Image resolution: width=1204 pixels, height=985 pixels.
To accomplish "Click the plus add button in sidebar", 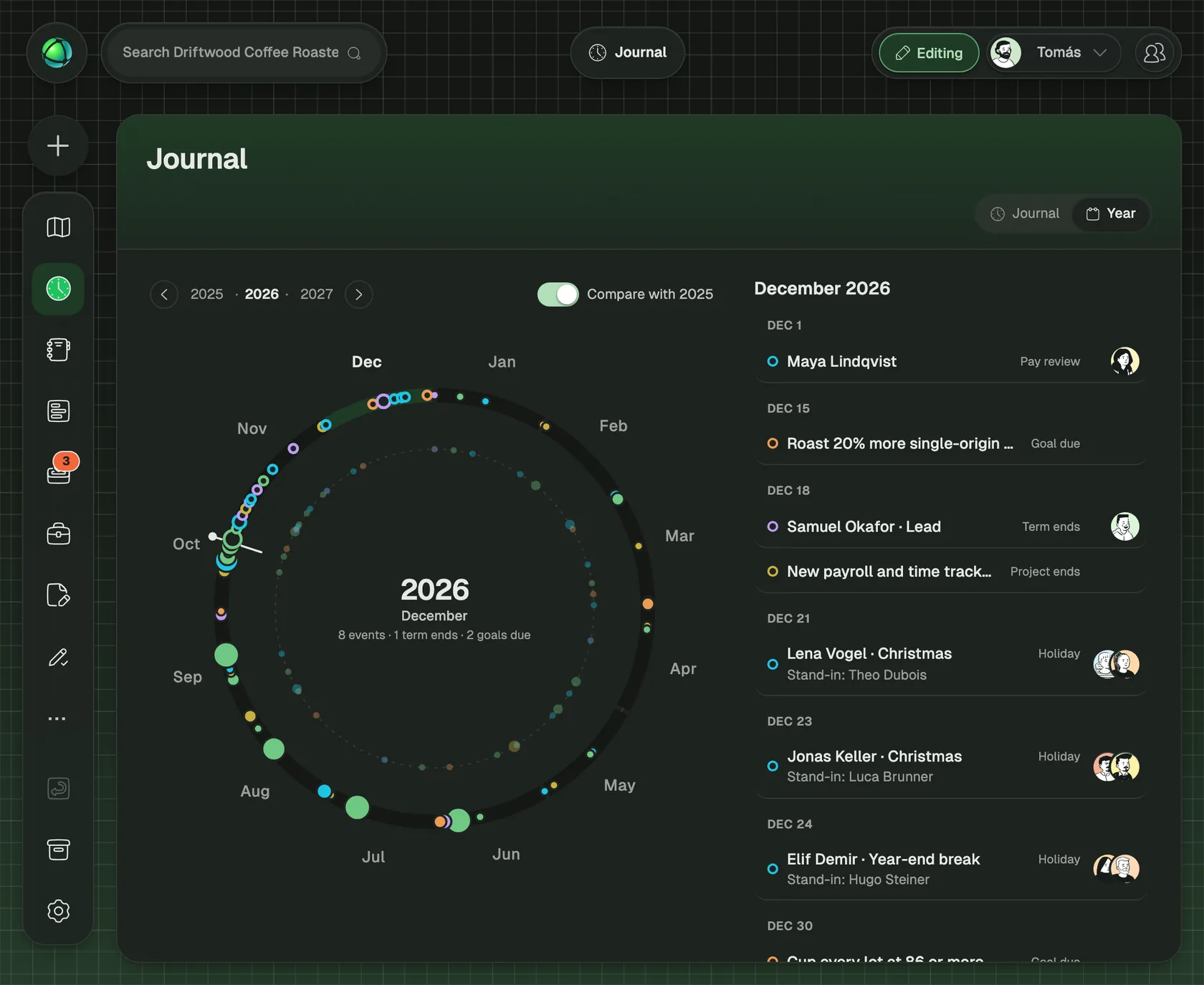I will (58, 146).
